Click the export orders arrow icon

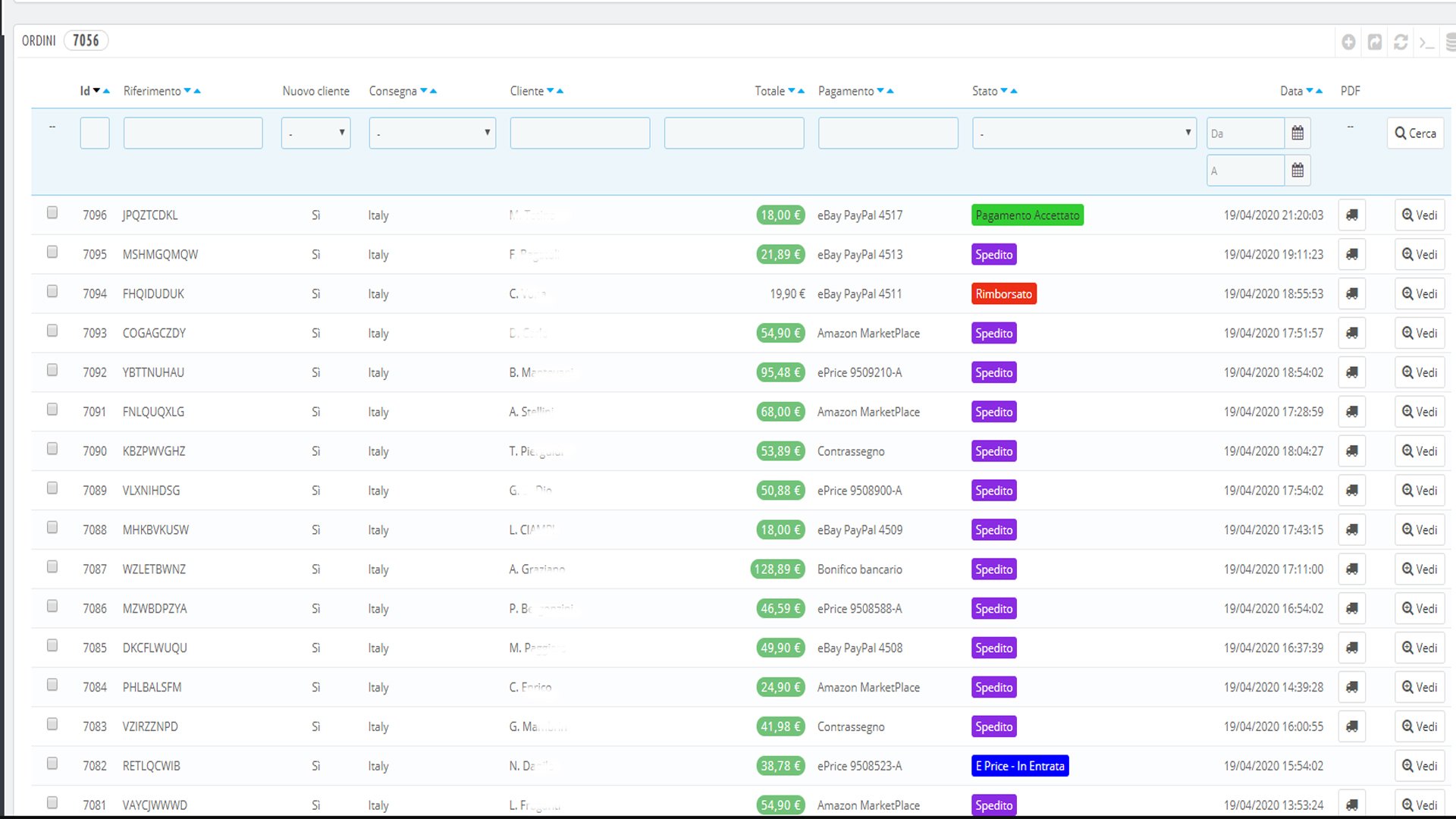(x=1375, y=42)
